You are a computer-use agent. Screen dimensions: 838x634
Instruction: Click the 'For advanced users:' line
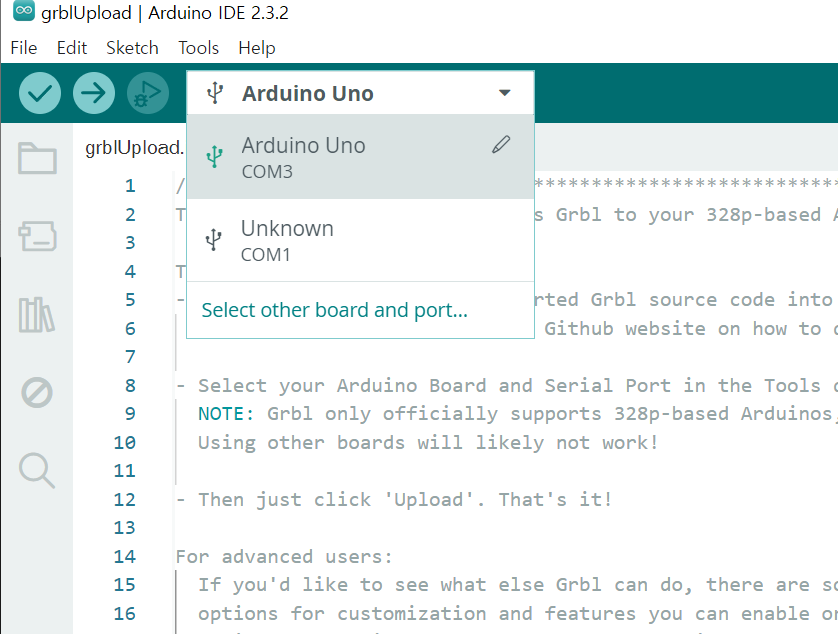tap(284, 557)
